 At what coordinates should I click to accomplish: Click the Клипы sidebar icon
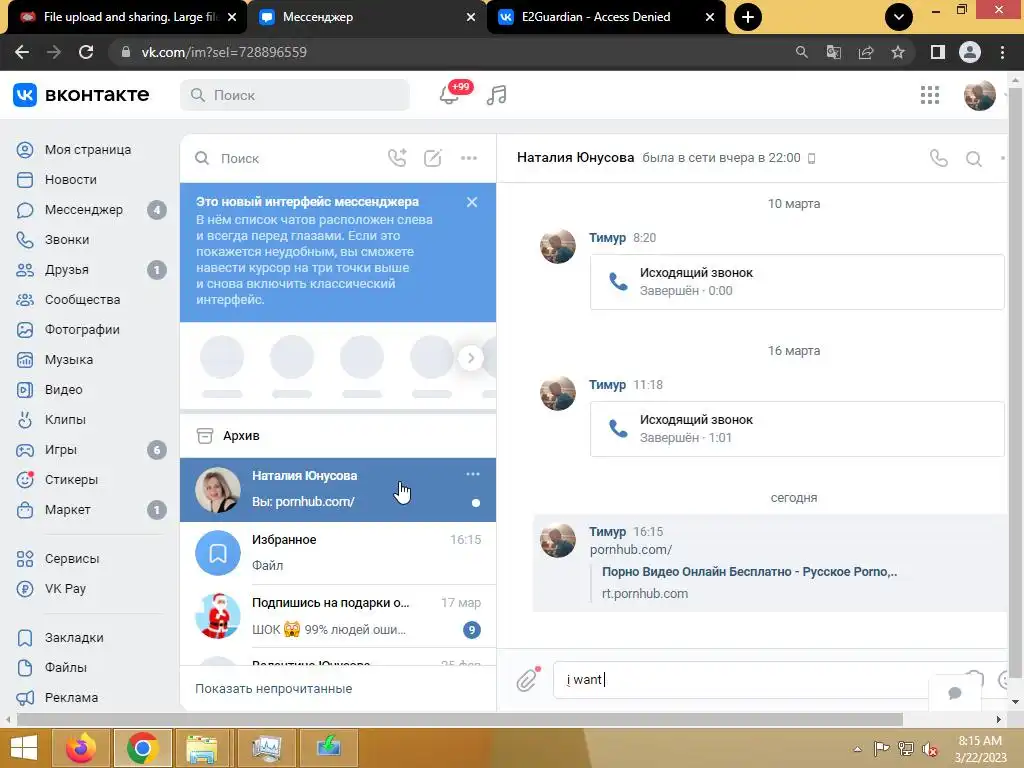pyautogui.click(x=25, y=420)
